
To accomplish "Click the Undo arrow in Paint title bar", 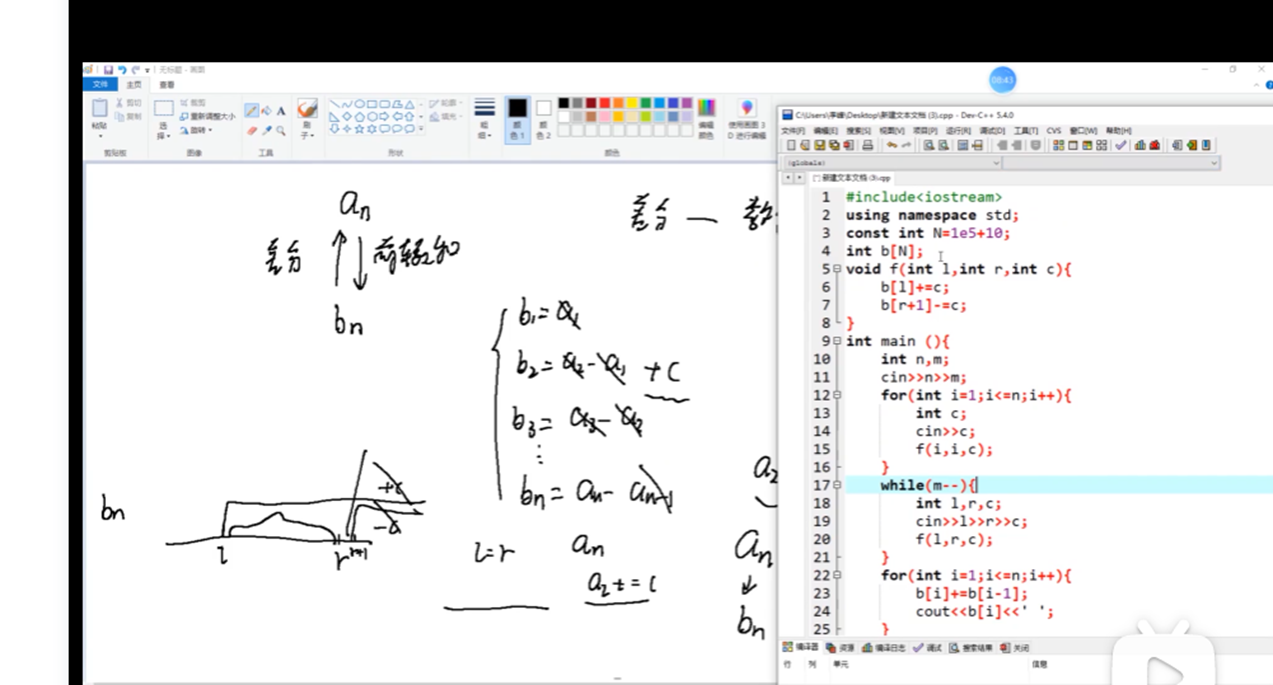I will click(x=122, y=70).
